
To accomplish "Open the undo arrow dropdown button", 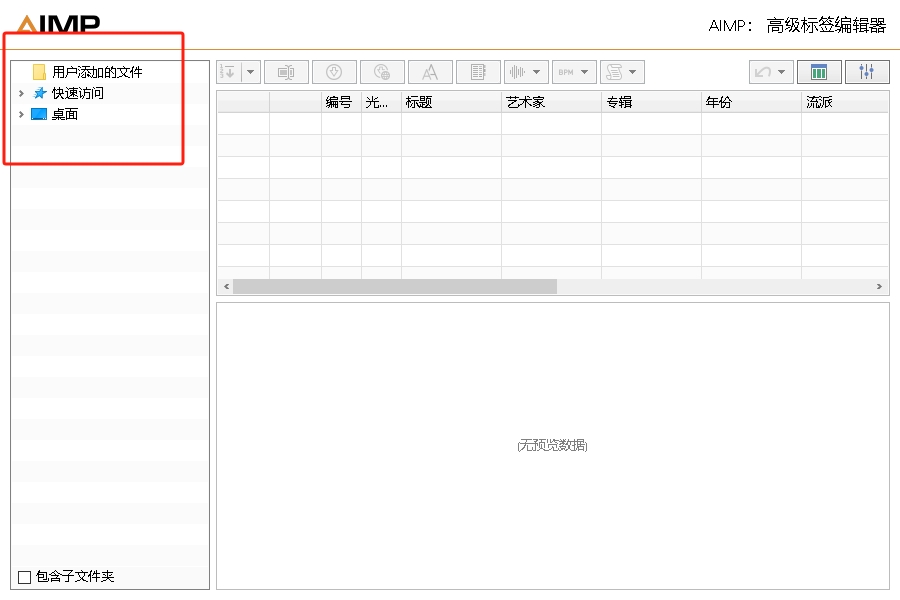I will (x=771, y=72).
